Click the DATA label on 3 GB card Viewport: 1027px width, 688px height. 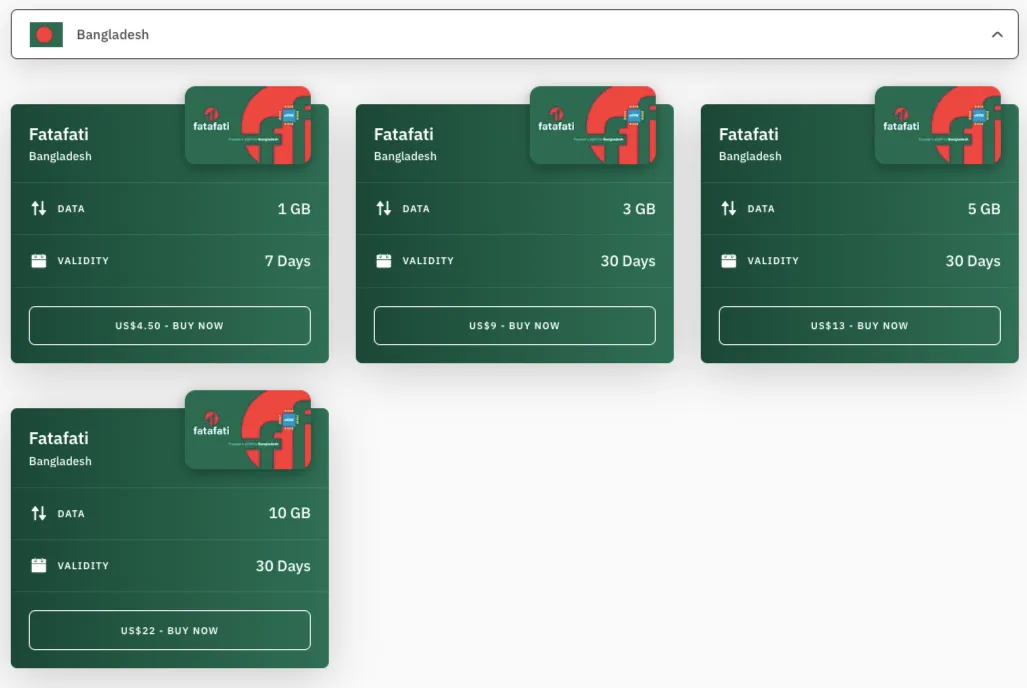click(416, 209)
